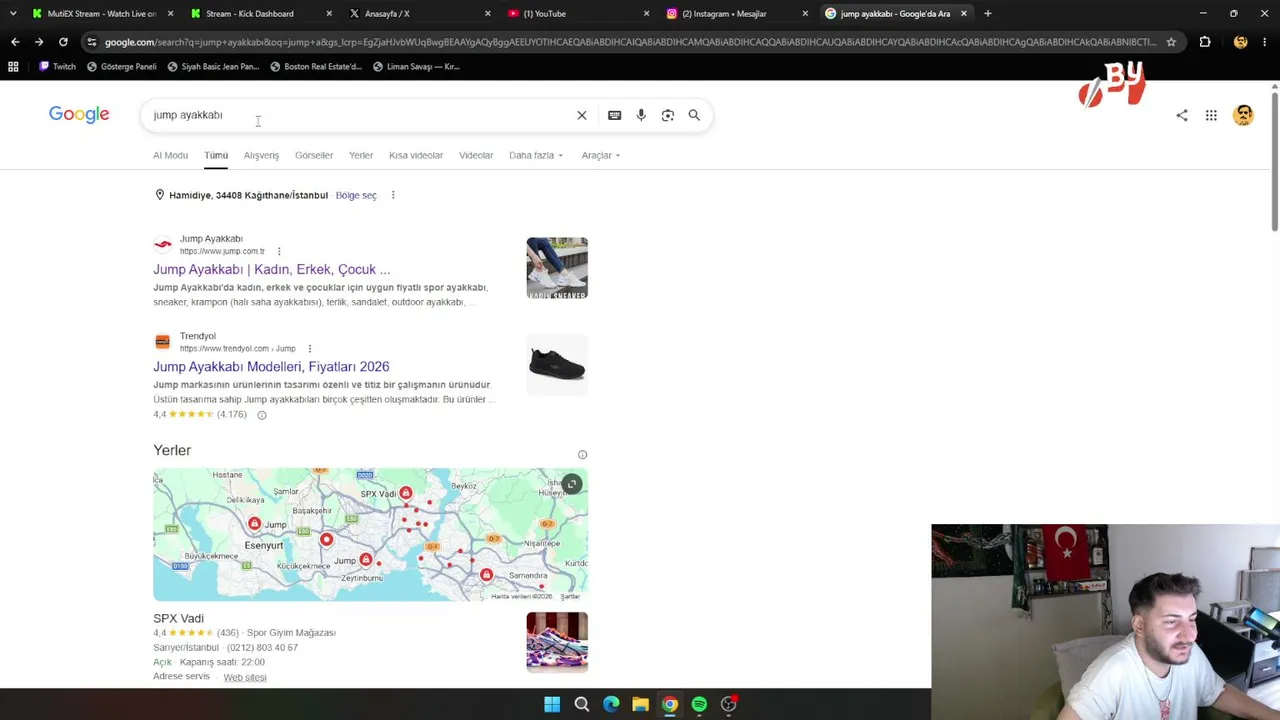Open the Liman Savaşı bookmark
Screen dimensions: 1280x720
416,67
